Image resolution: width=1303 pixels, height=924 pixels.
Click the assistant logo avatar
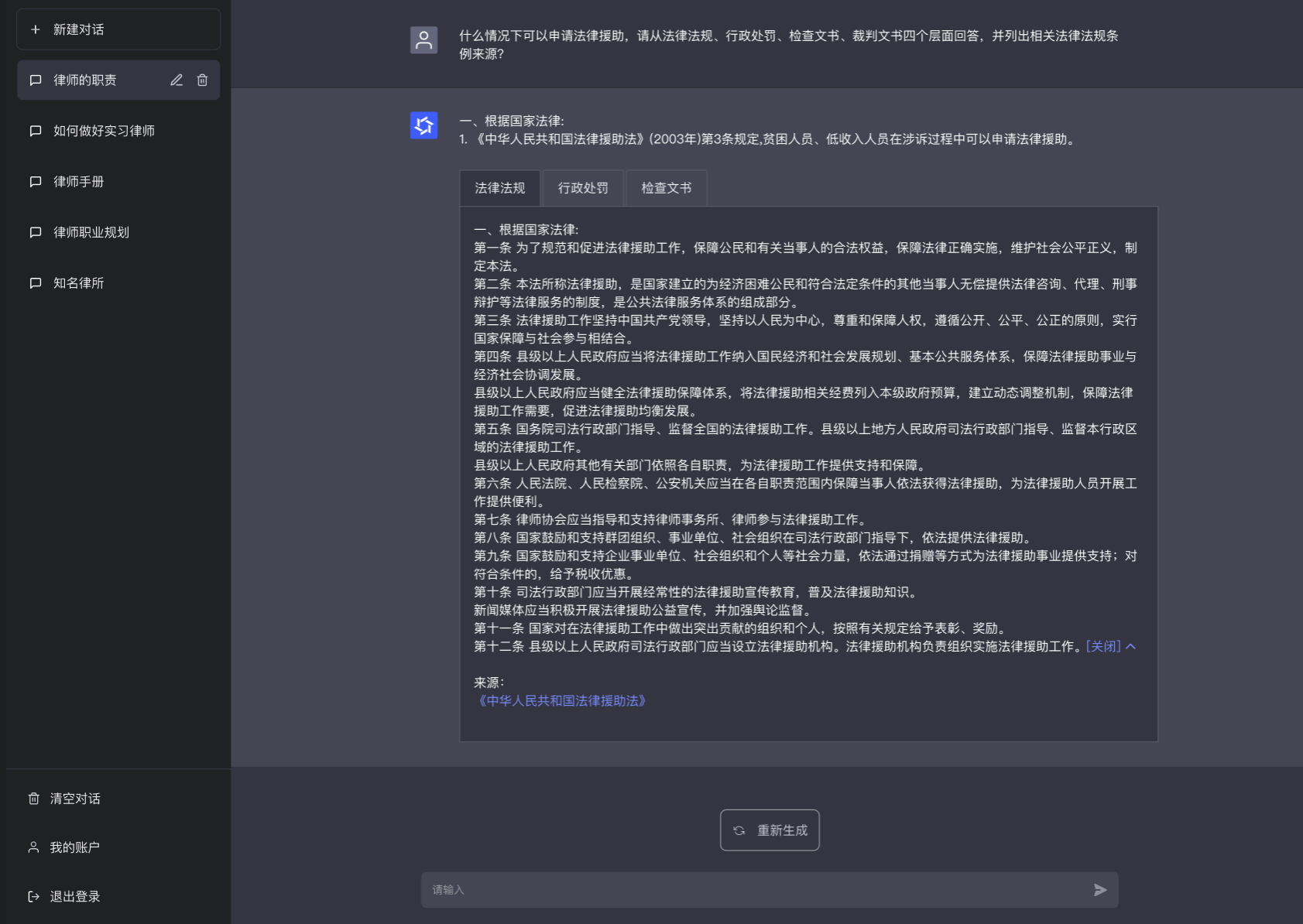point(423,125)
